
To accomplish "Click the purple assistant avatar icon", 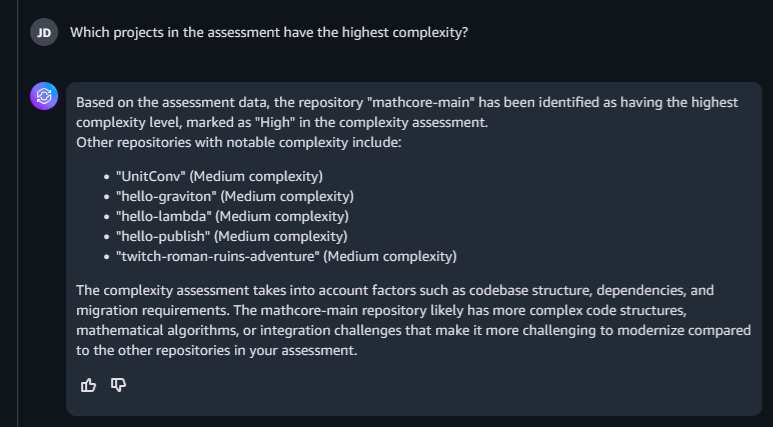I will [x=44, y=96].
